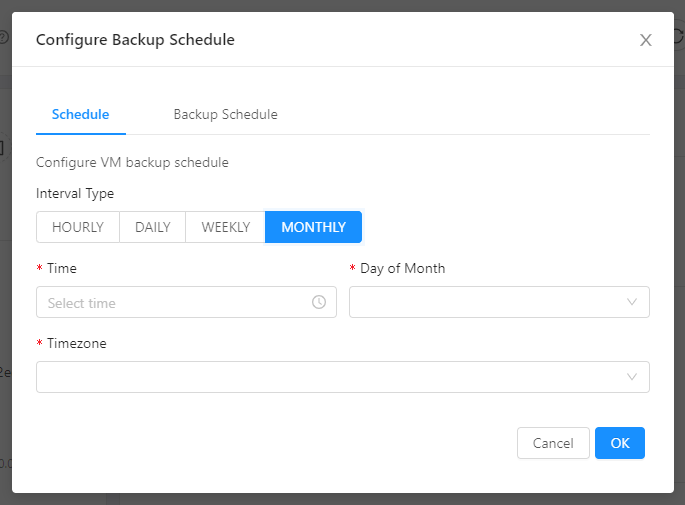The image size is (685, 505).
Task: Switch to the Backup Schedule tab
Action: pyautogui.click(x=225, y=114)
